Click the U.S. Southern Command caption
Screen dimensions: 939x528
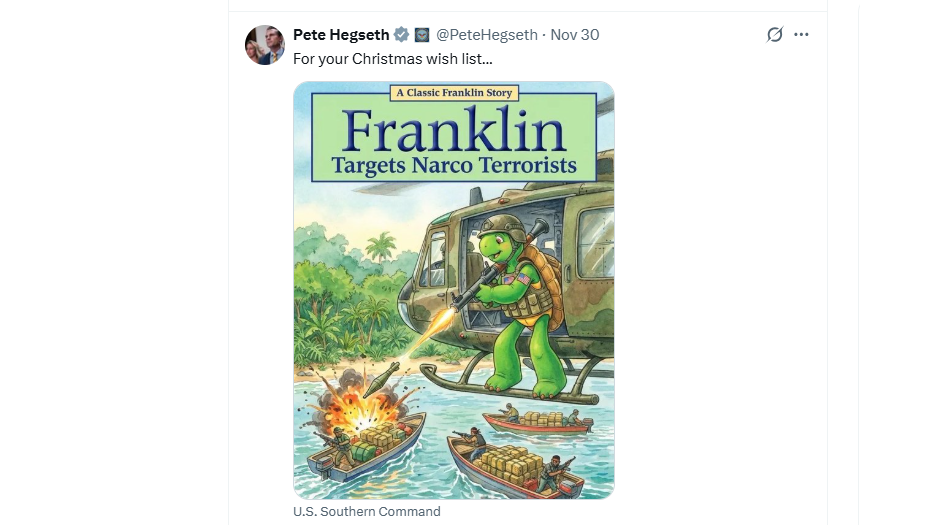click(366, 512)
